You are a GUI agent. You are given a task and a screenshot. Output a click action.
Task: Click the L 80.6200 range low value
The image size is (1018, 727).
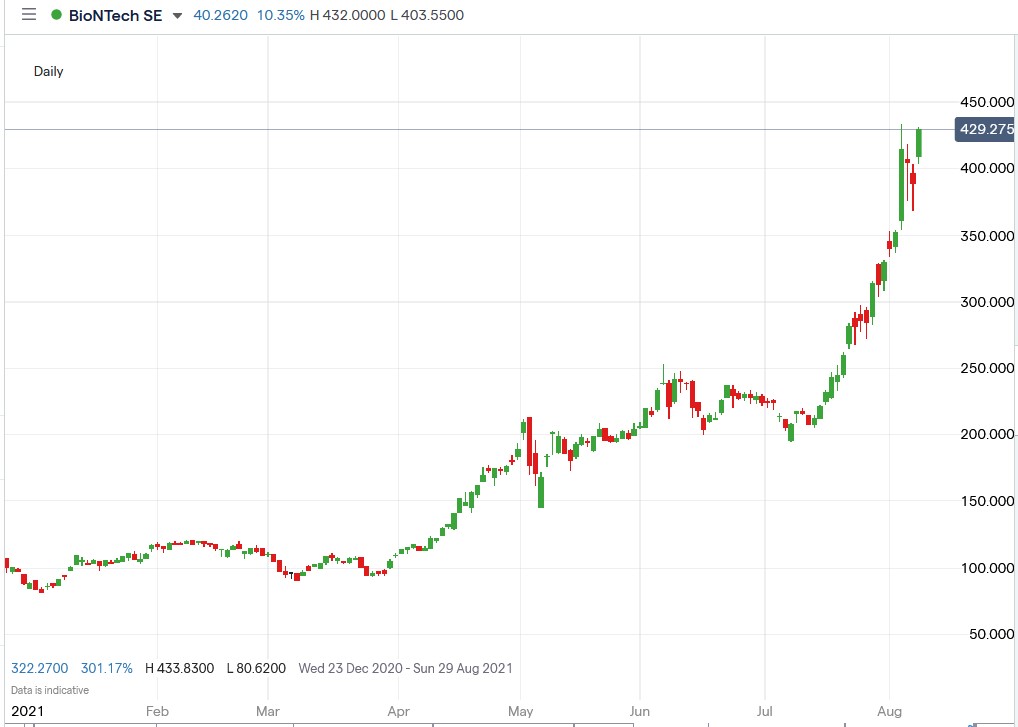pyautogui.click(x=255, y=668)
